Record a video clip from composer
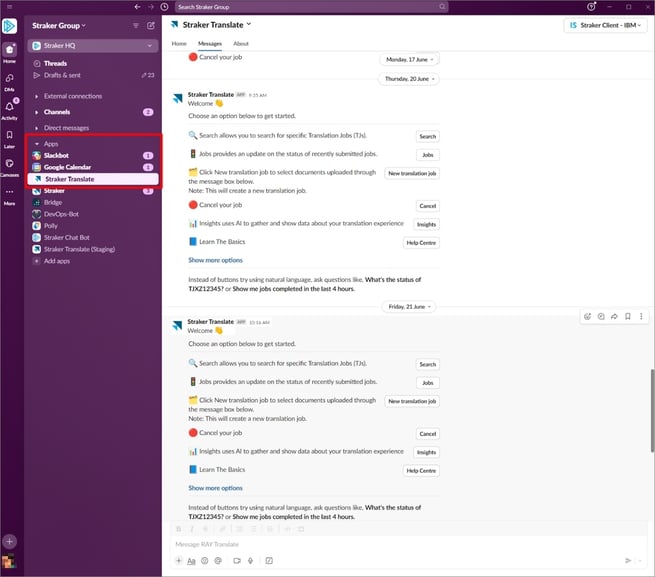Image resolution: width=655 pixels, height=577 pixels. (237, 561)
